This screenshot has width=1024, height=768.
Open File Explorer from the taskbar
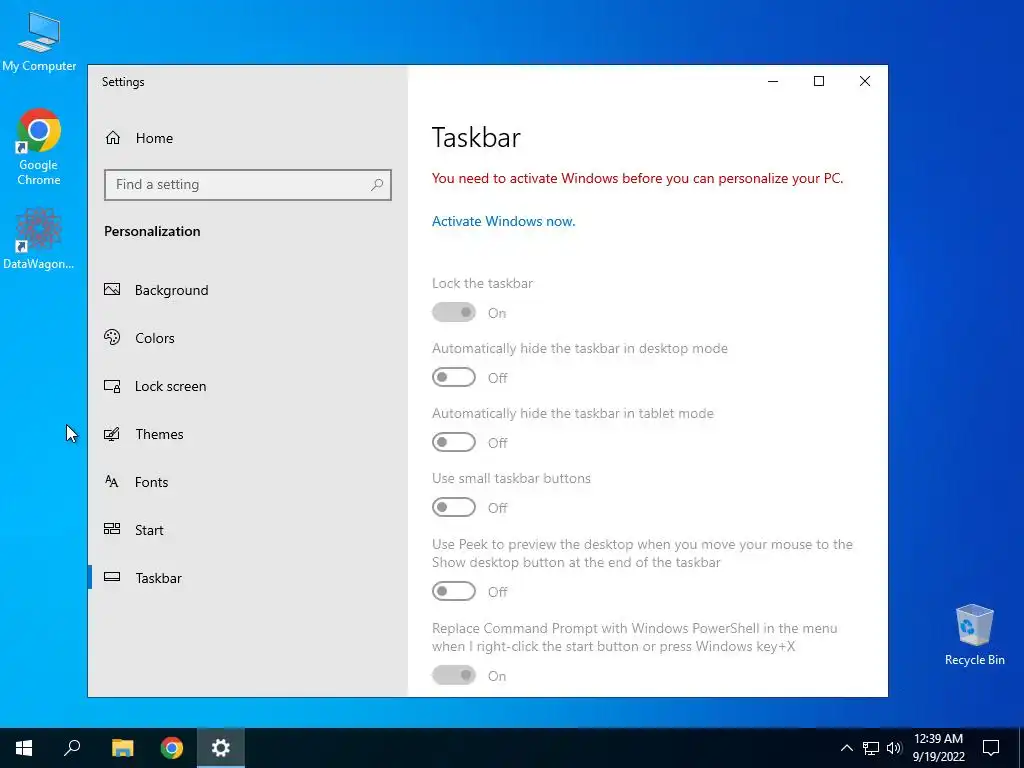tap(123, 748)
